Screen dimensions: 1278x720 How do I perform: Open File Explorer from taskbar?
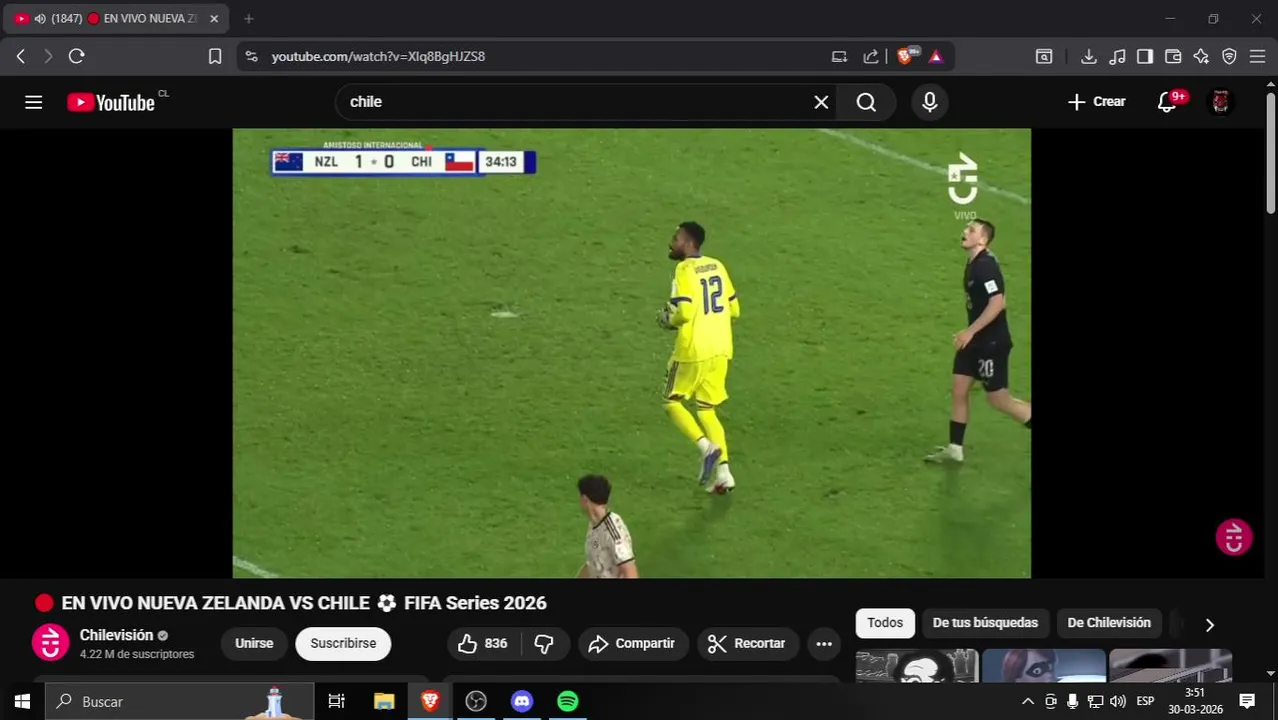tap(384, 701)
